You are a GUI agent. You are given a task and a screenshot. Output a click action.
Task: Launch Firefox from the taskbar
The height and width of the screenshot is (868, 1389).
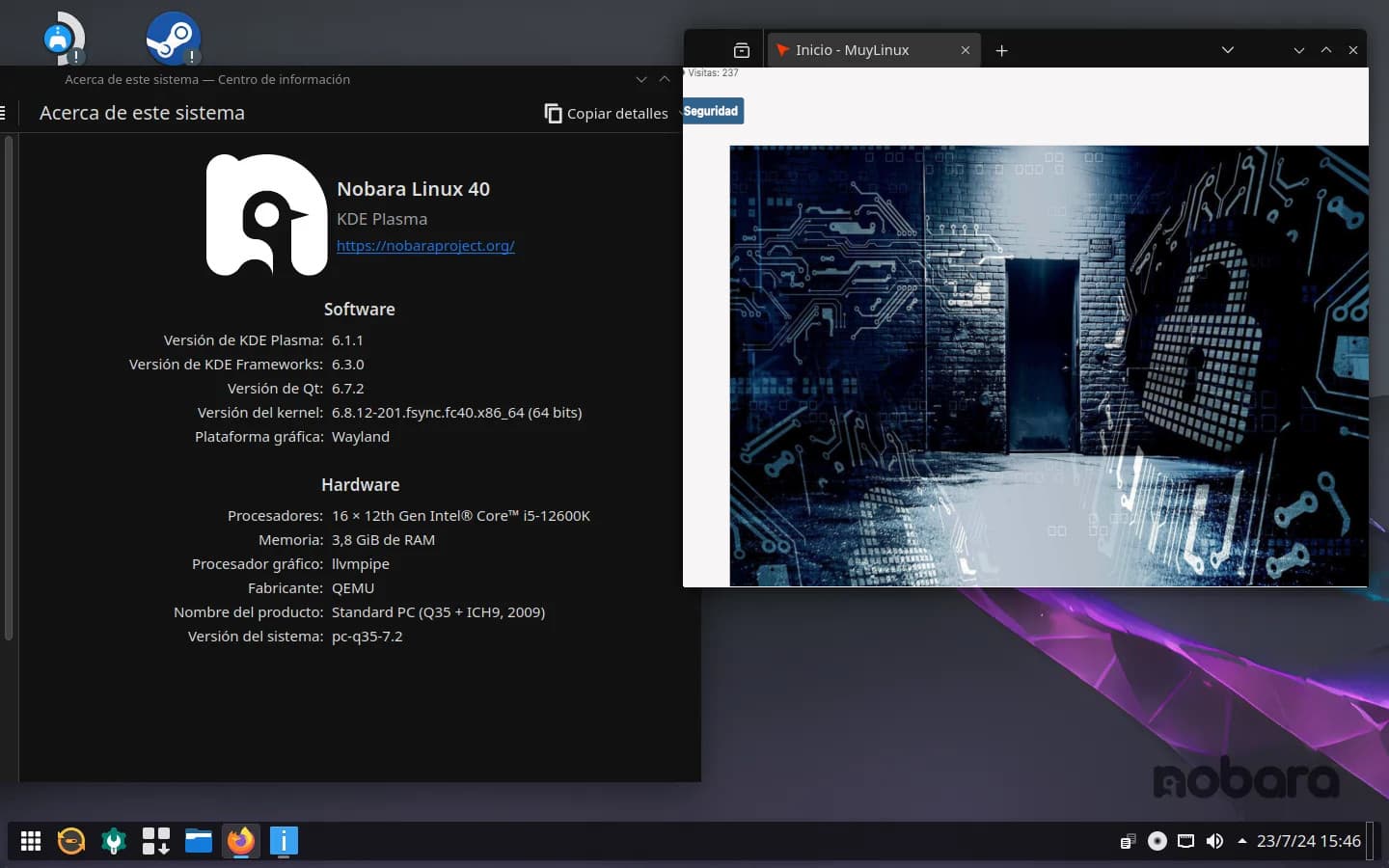[240, 841]
